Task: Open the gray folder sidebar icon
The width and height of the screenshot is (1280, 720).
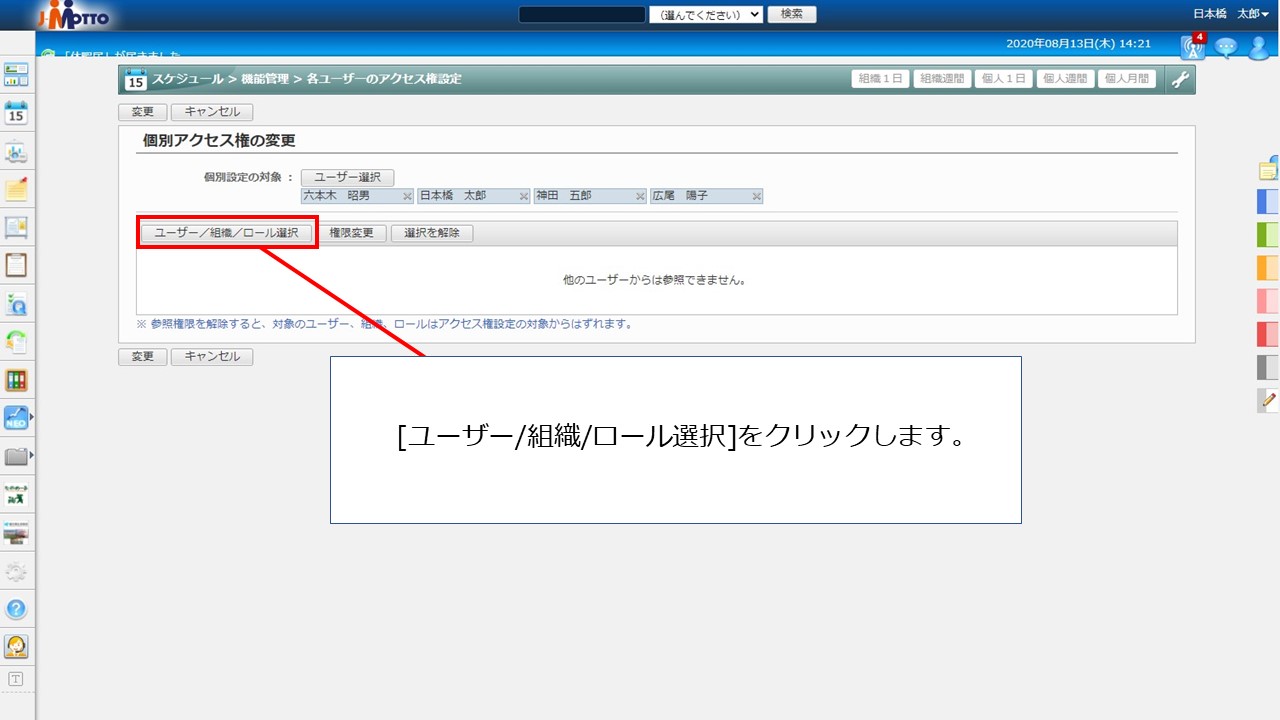Action: [x=16, y=457]
